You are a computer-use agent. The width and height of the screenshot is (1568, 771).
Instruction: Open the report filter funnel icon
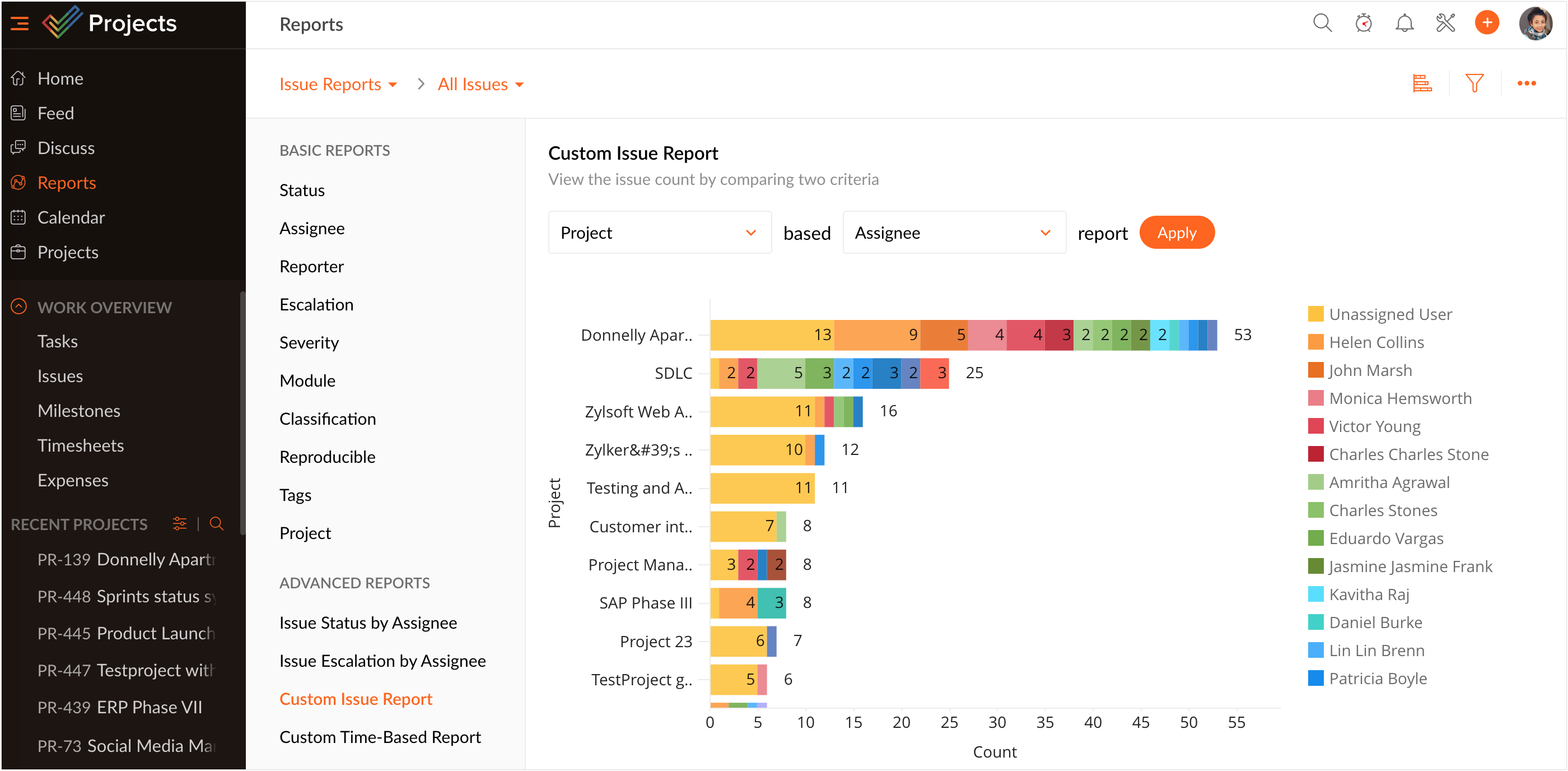(x=1474, y=83)
